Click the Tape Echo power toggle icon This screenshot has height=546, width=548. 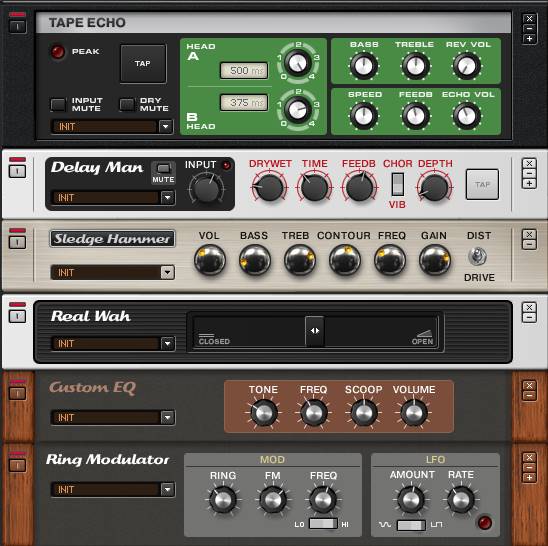(17, 26)
